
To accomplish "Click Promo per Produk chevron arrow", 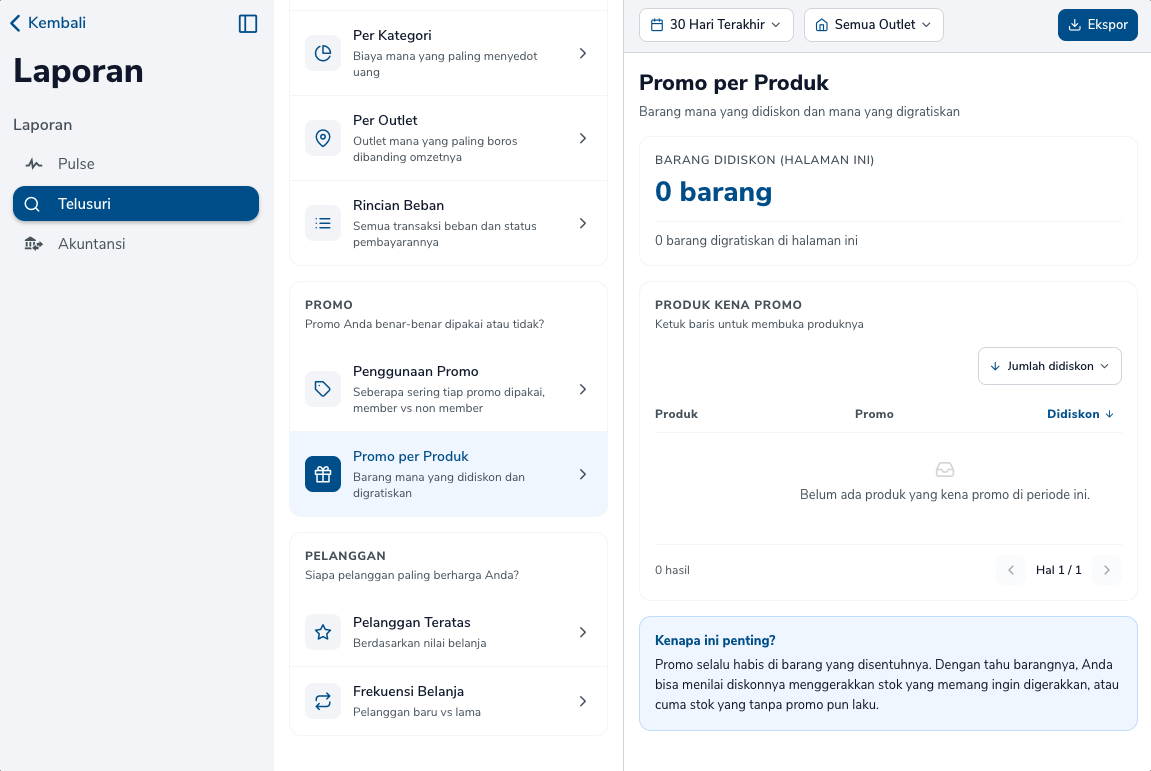I will tap(583, 474).
